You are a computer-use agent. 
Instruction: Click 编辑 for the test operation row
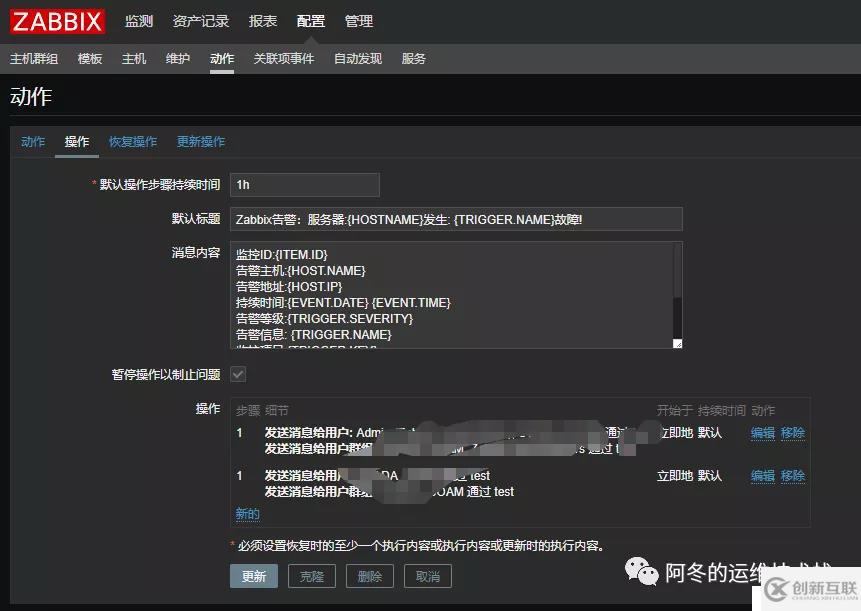tap(763, 475)
